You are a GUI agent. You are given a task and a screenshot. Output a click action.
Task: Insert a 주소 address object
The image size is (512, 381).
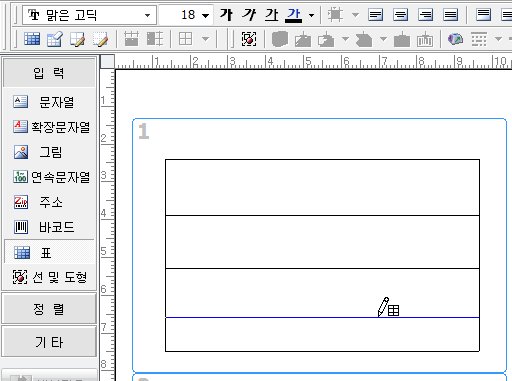coord(38,202)
